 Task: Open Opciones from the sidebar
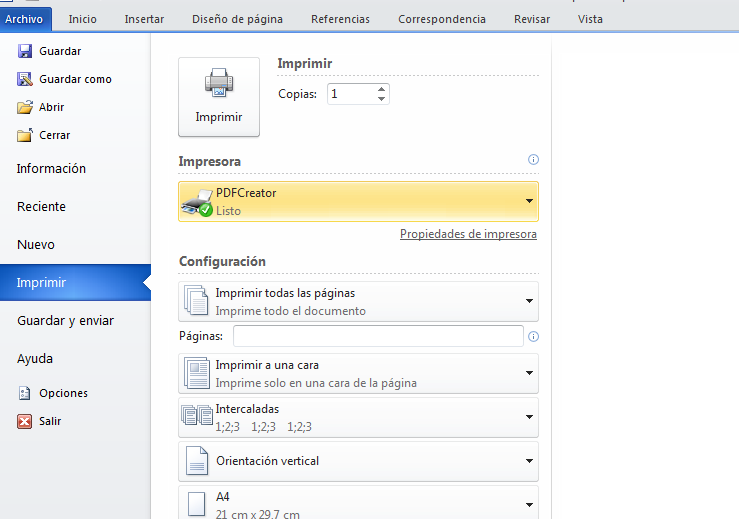coord(25,393)
